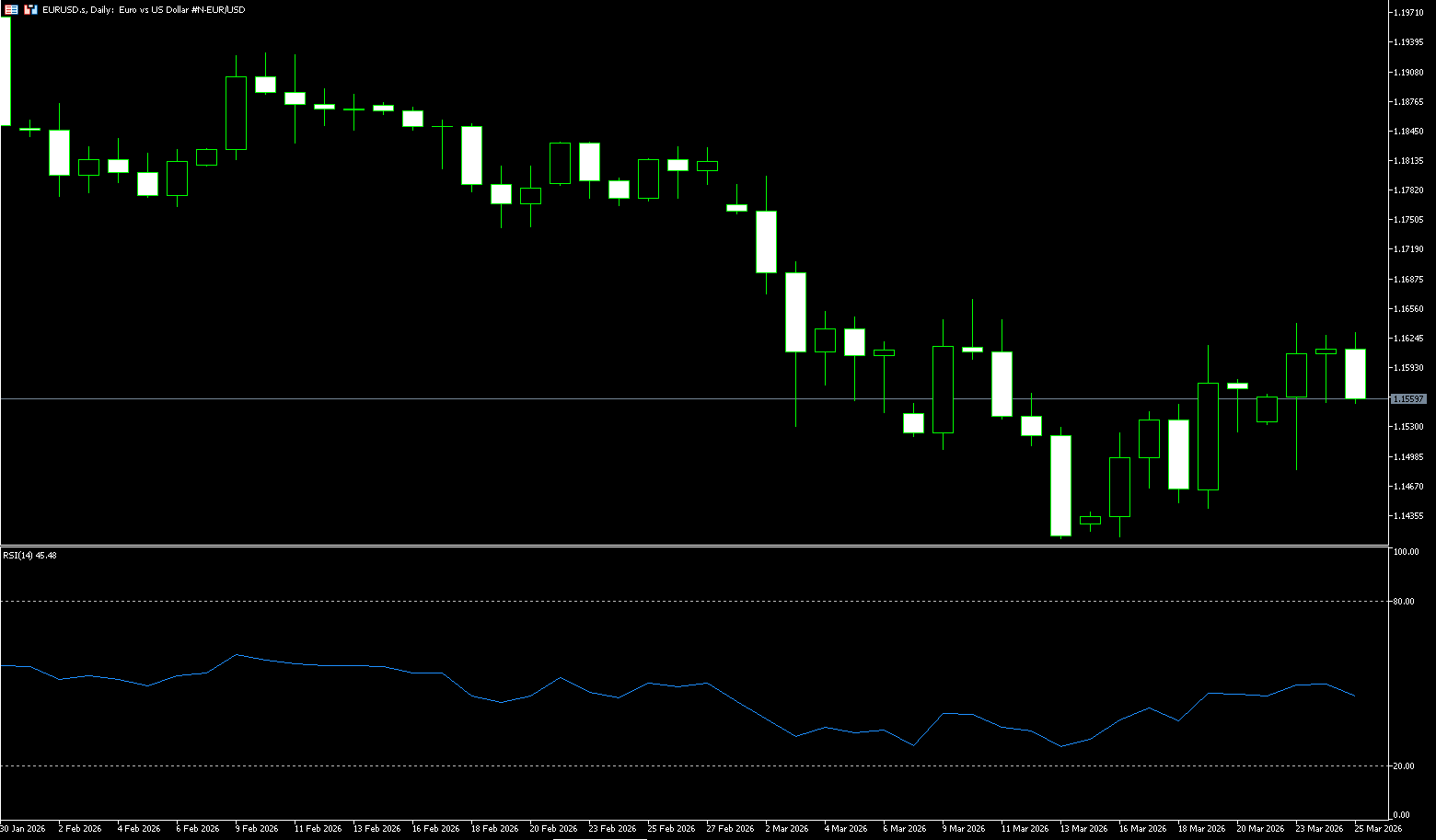This screenshot has height=840, width=1436.
Task: Select the RSI 20.00 dashed level line
Action: [690, 765]
